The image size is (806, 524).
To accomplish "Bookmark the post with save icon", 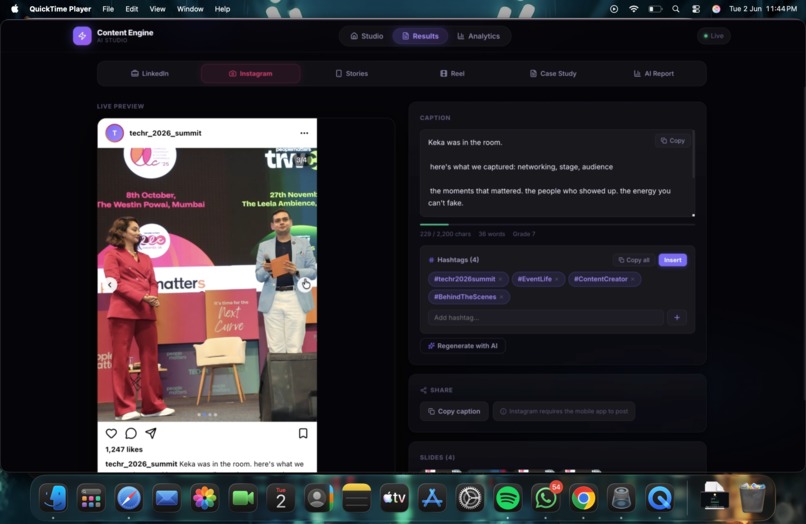I will (303, 433).
